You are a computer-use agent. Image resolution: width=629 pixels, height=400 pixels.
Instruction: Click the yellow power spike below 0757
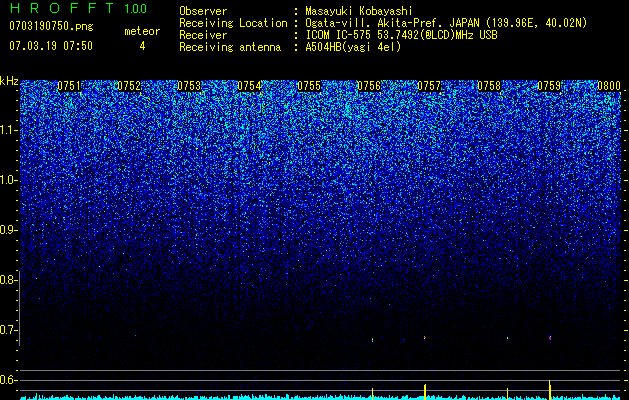(425, 392)
